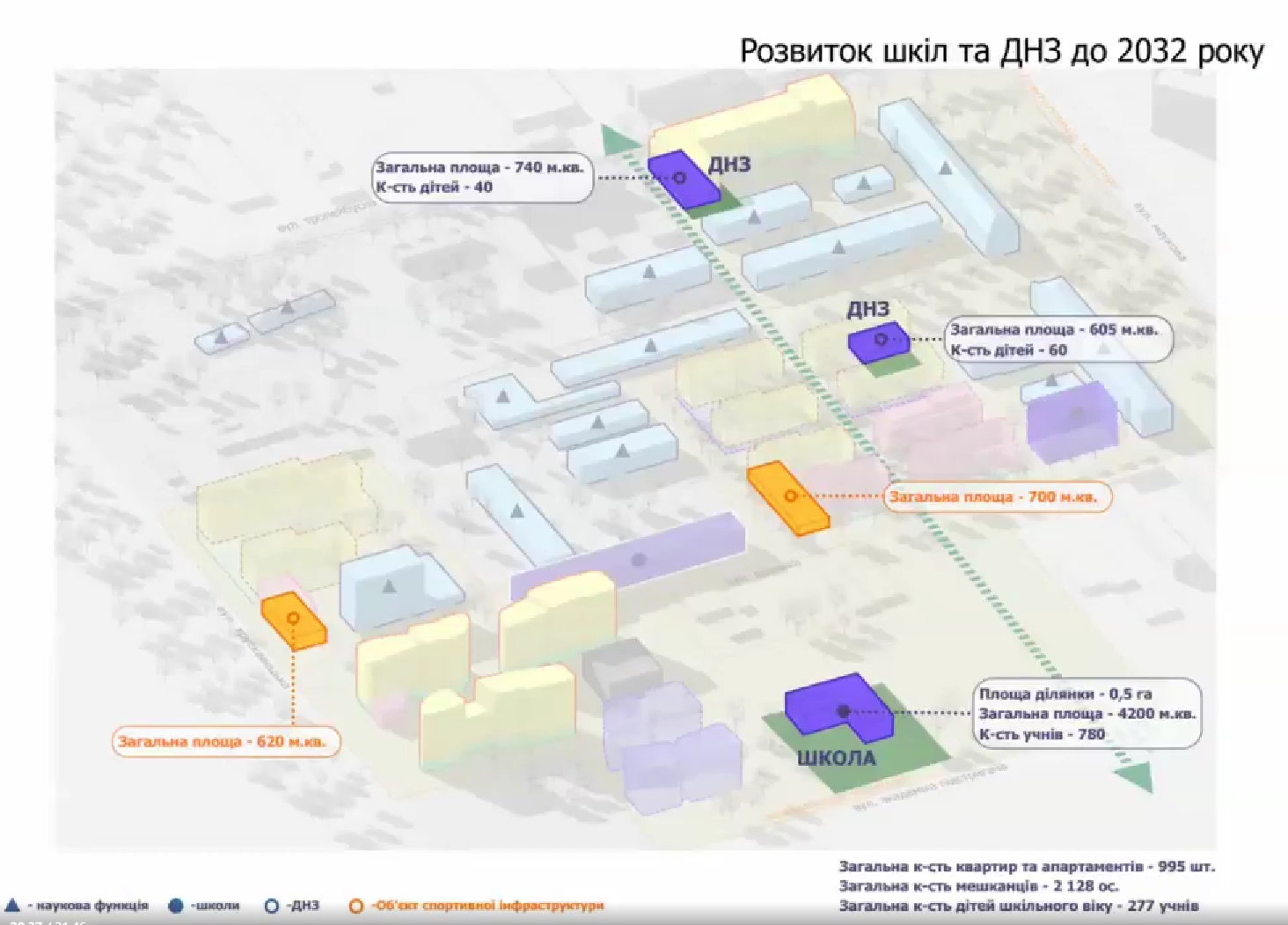Click the circle marker on the top ДНЗ building
The height and width of the screenshot is (925, 1288).
click(679, 178)
